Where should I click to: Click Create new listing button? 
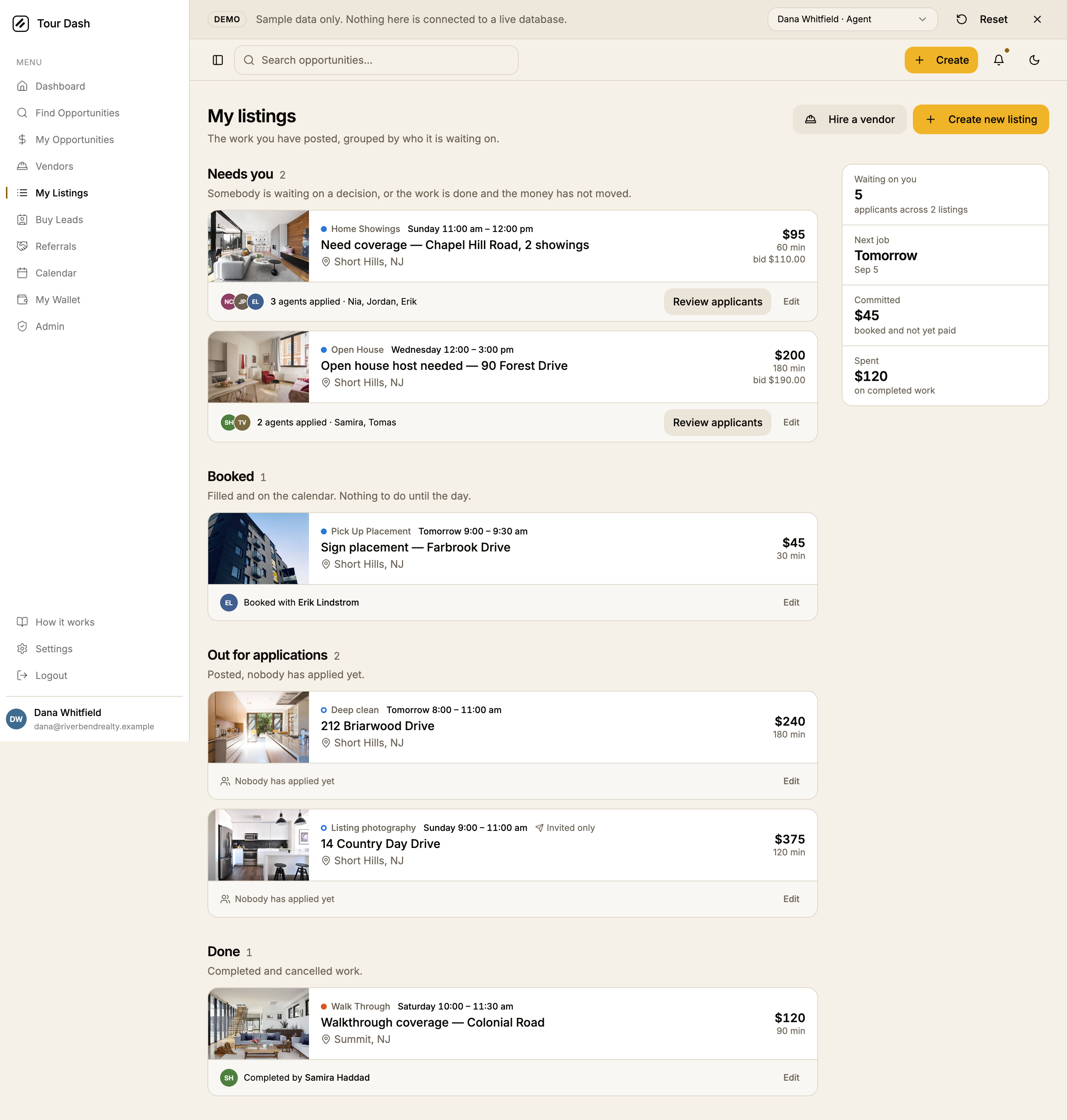click(x=981, y=119)
